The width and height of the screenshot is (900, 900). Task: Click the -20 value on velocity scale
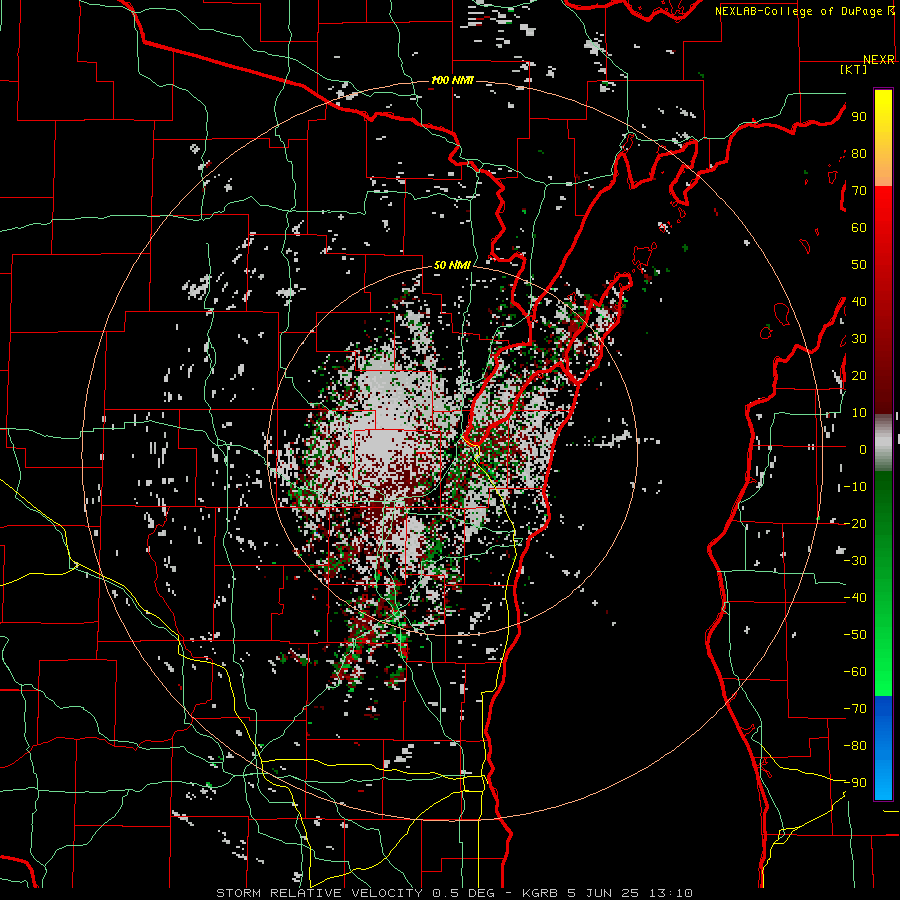(855, 523)
